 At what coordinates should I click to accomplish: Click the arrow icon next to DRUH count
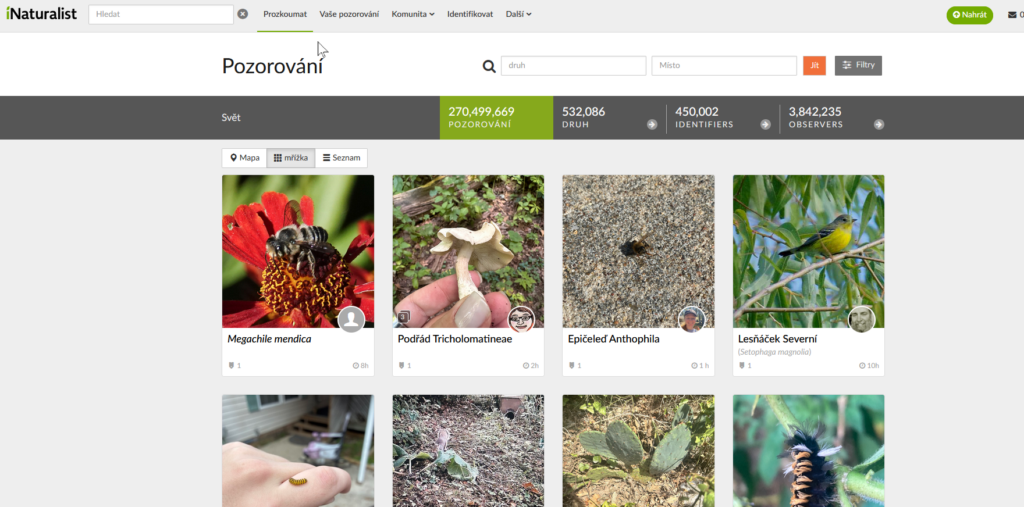pos(652,125)
